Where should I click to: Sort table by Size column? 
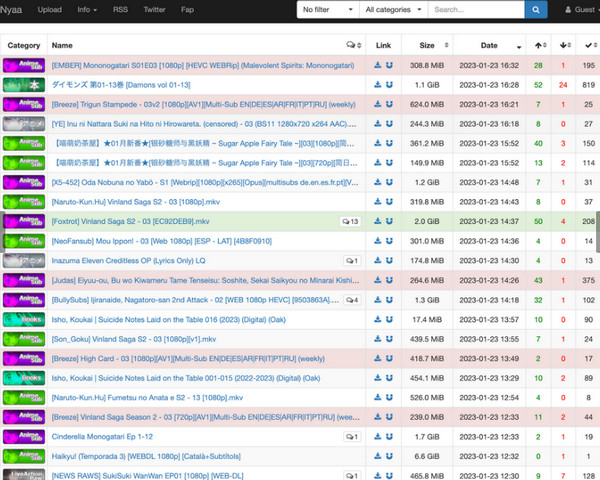click(x=427, y=45)
